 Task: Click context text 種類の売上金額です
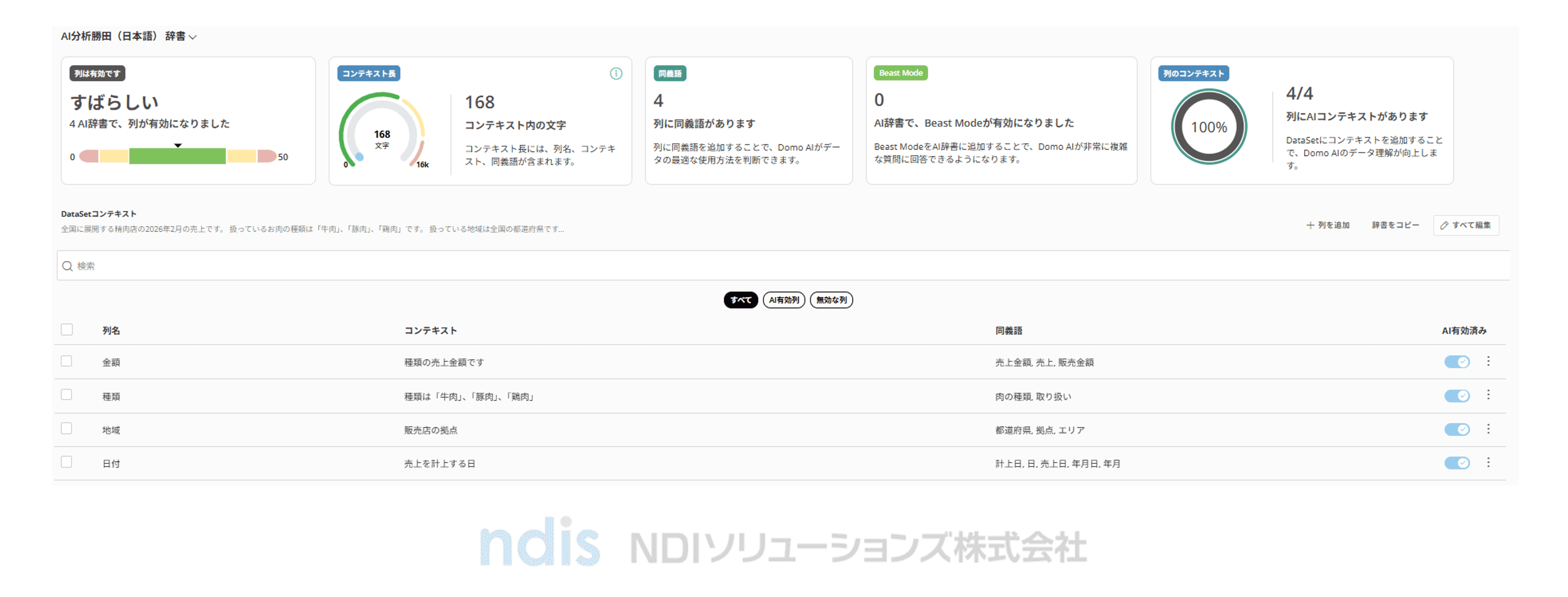click(444, 363)
